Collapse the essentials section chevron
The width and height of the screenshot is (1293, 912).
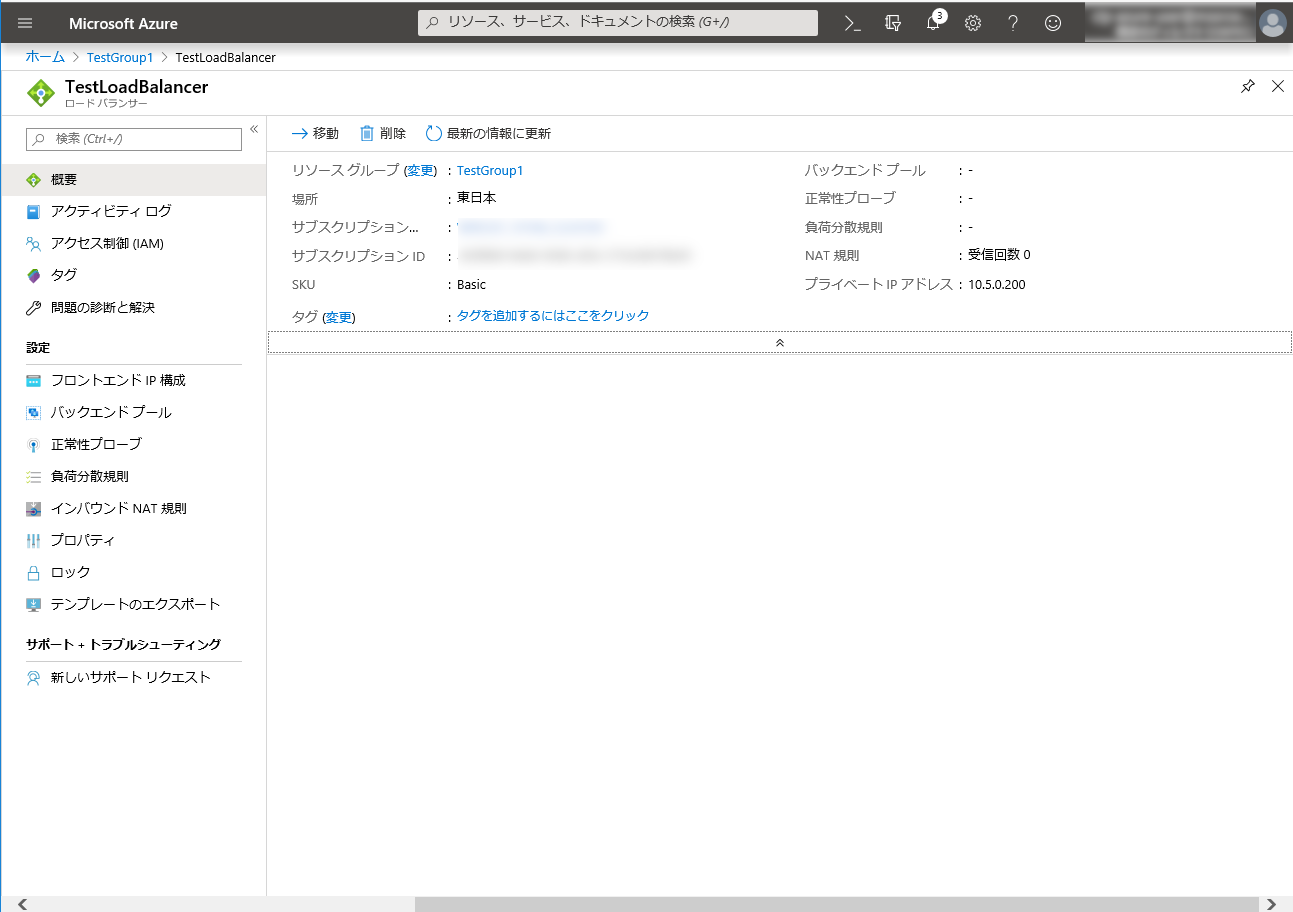779,342
